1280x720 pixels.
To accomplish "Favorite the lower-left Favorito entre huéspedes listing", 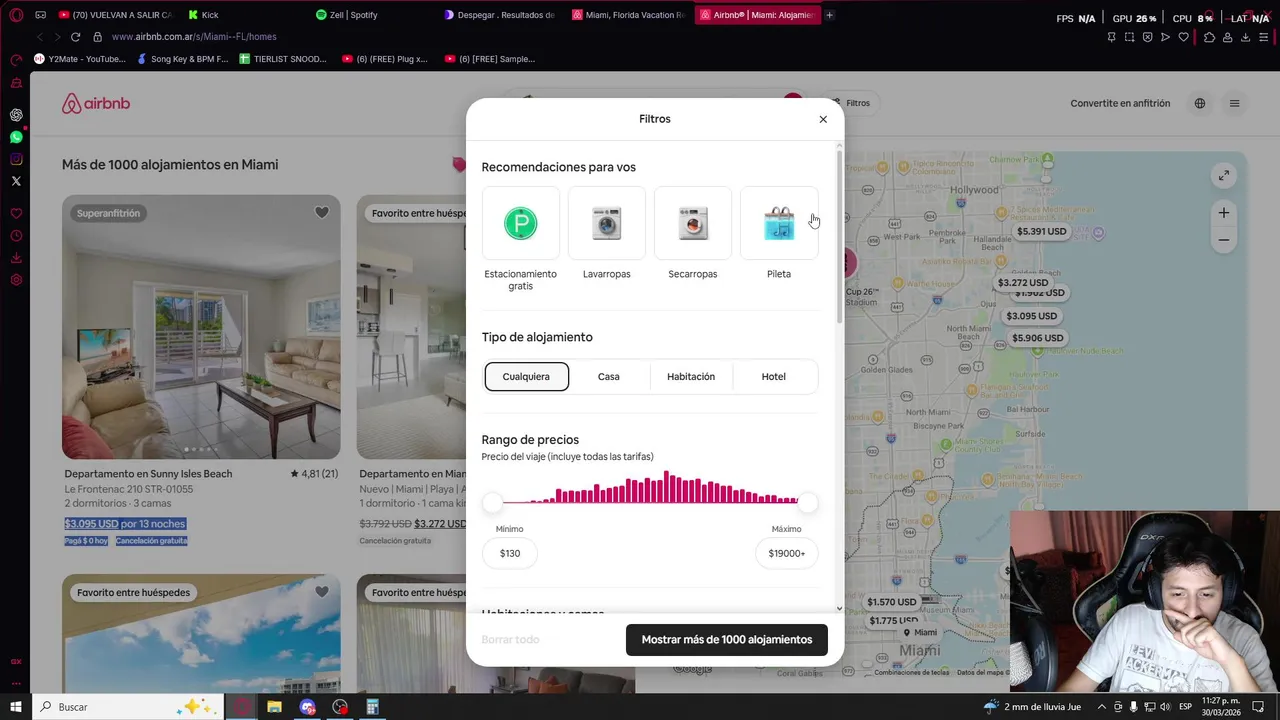I will point(321,592).
